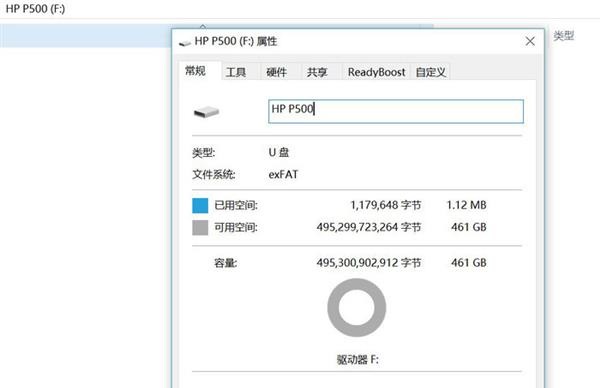The image size is (600, 388).
Task: Click the 1.12 MB used size value
Action: (466, 205)
